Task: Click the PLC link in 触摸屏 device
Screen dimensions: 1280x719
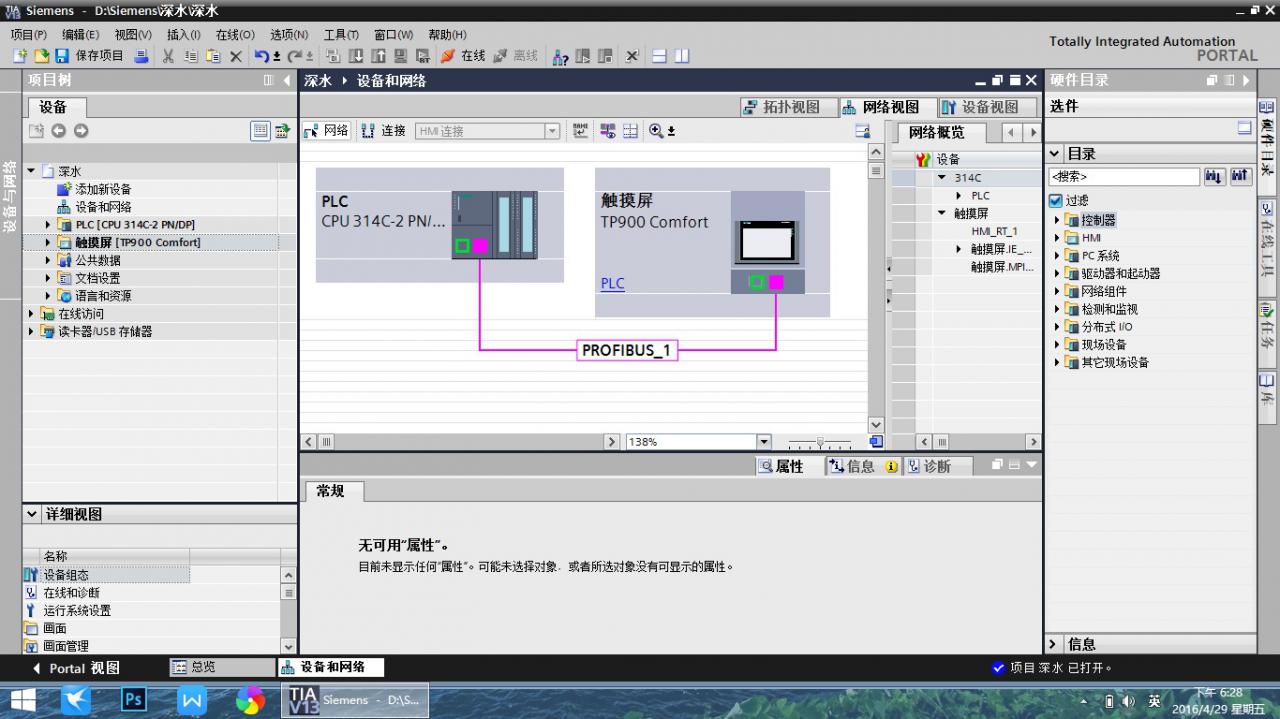Action: [x=612, y=284]
